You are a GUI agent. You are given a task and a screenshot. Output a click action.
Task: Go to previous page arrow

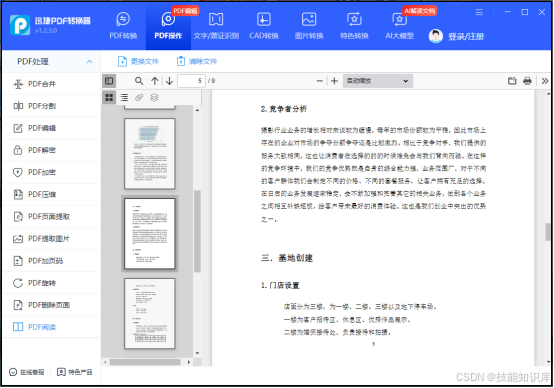pos(154,81)
